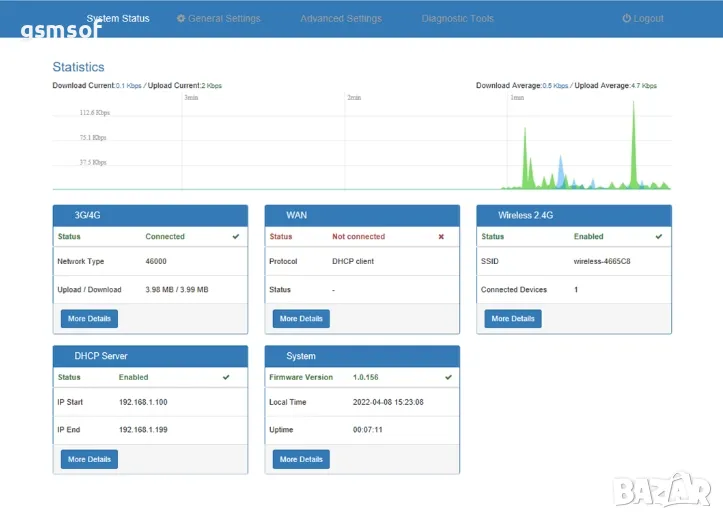This screenshot has height=519, width=723.
Task: Click the WAN Not connected red X icon
Action: tap(441, 237)
